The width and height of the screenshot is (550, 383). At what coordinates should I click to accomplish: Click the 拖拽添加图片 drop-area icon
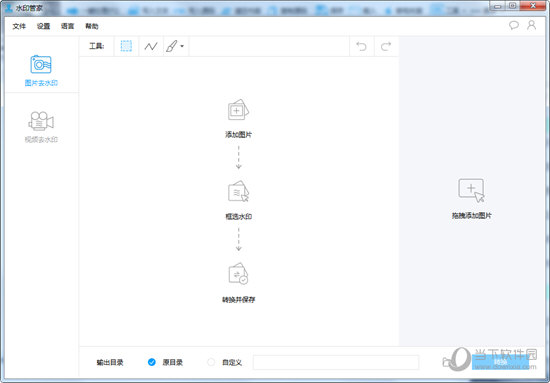471,190
